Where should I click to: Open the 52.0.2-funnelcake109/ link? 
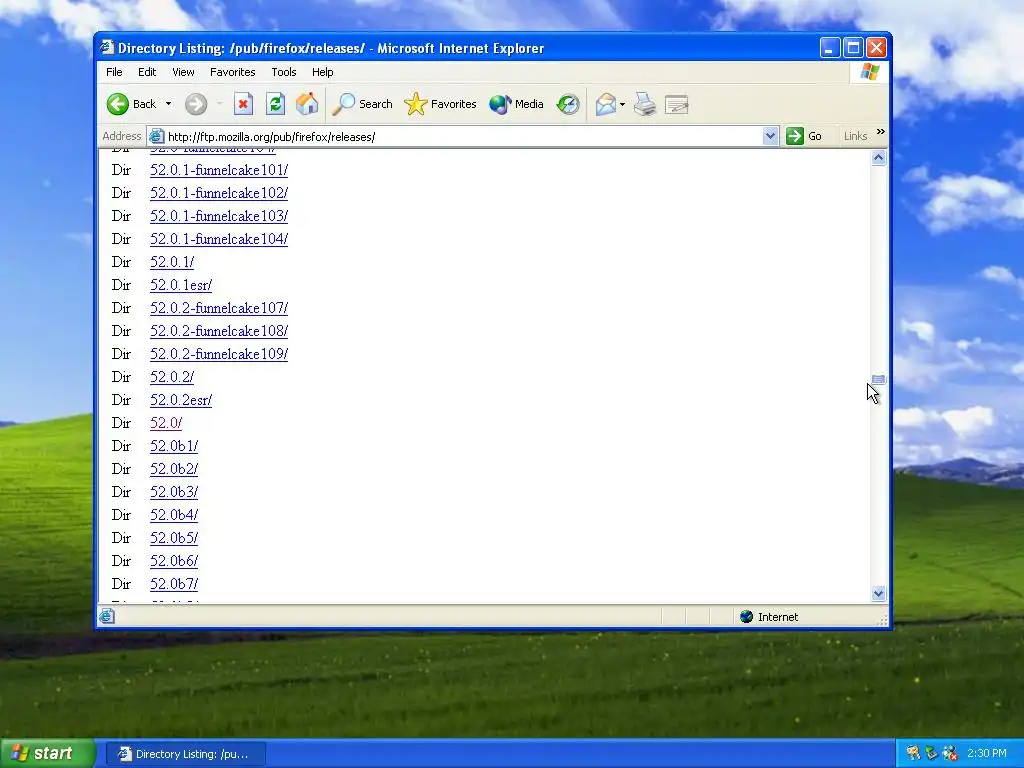[x=219, y=354]
